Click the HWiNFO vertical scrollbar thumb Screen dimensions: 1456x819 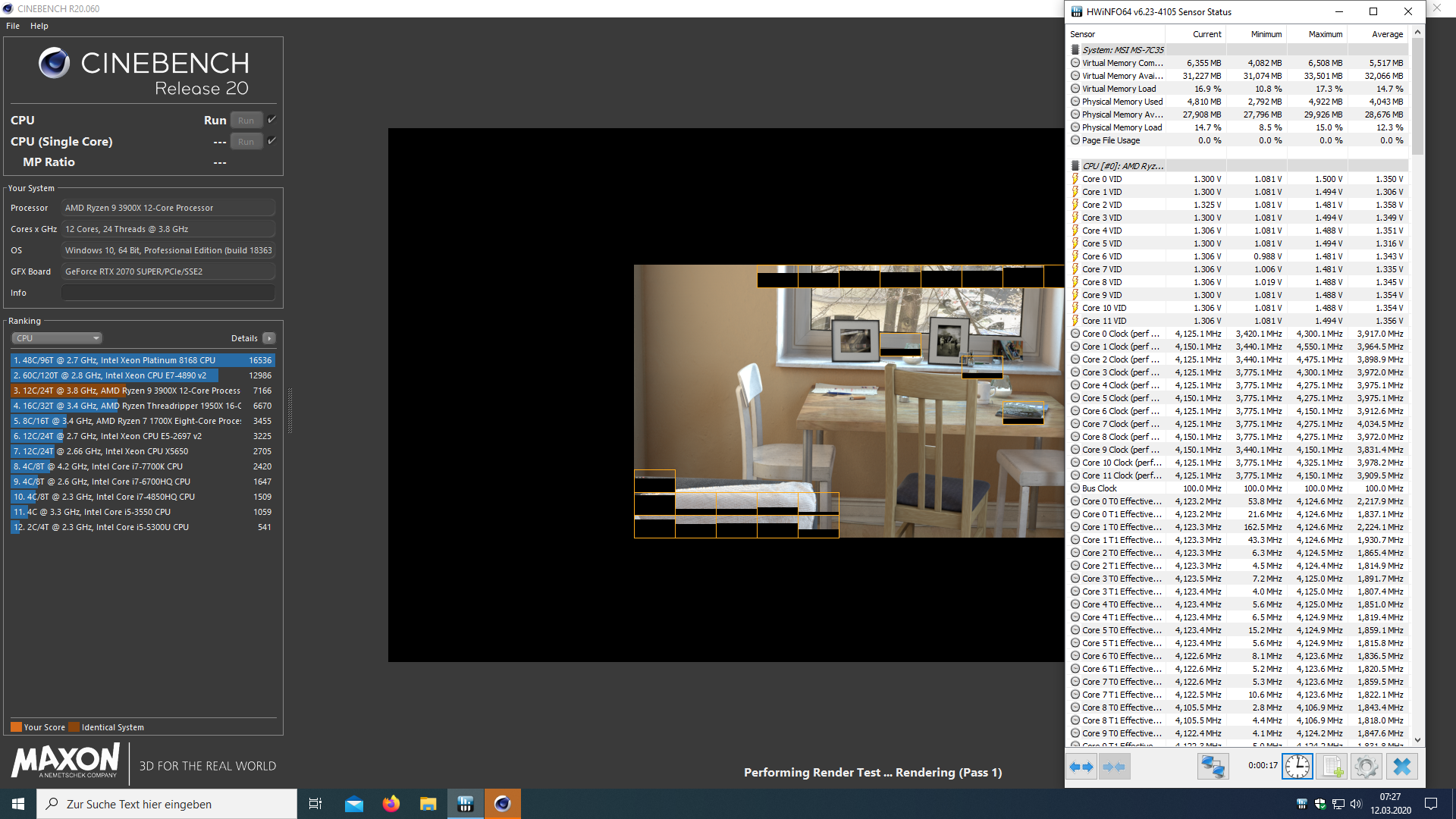point(1417,95)
